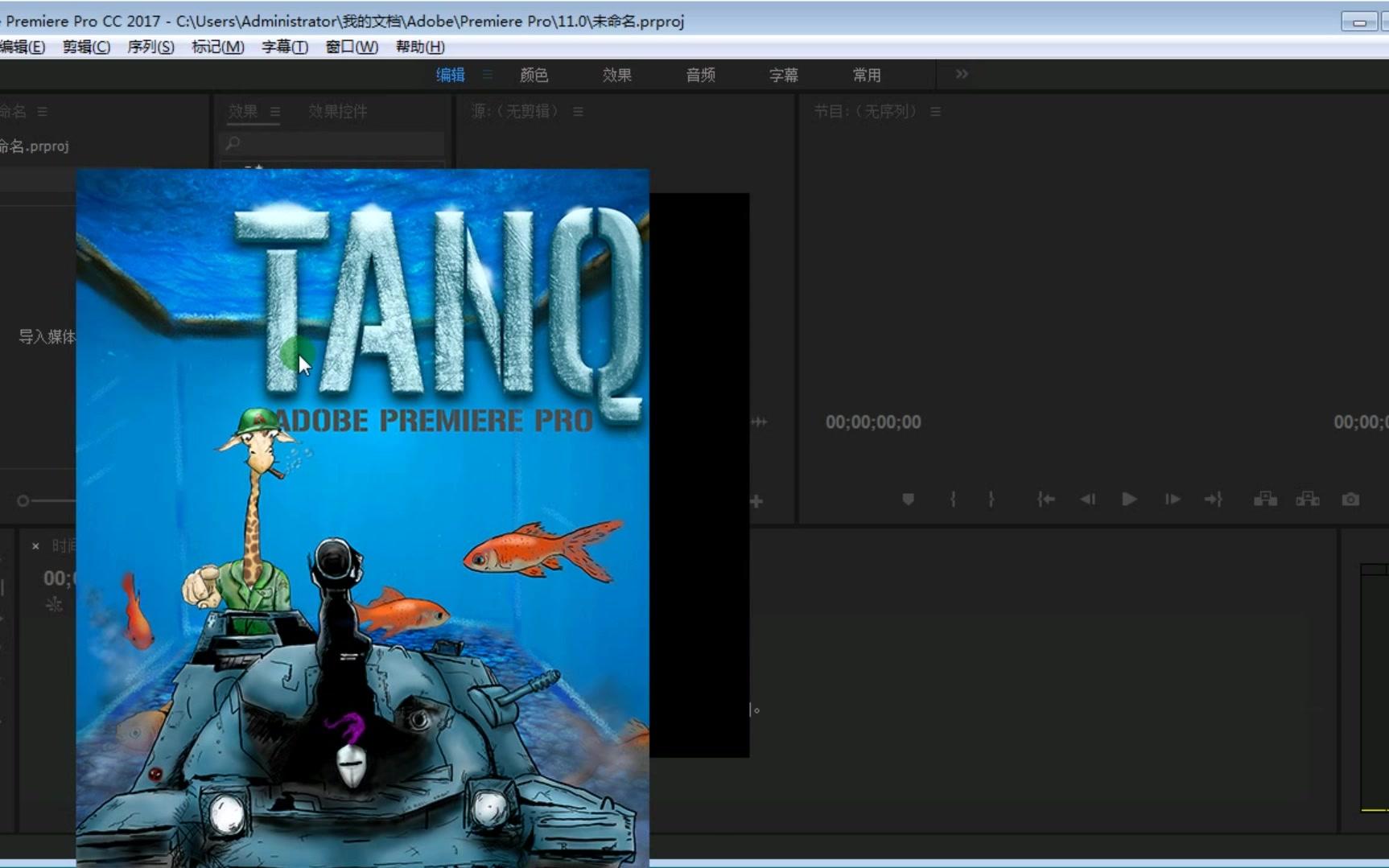Open the 源 panel menu
The height and width of the screenshot is (868, 1389).
click(x=578, y=112)
